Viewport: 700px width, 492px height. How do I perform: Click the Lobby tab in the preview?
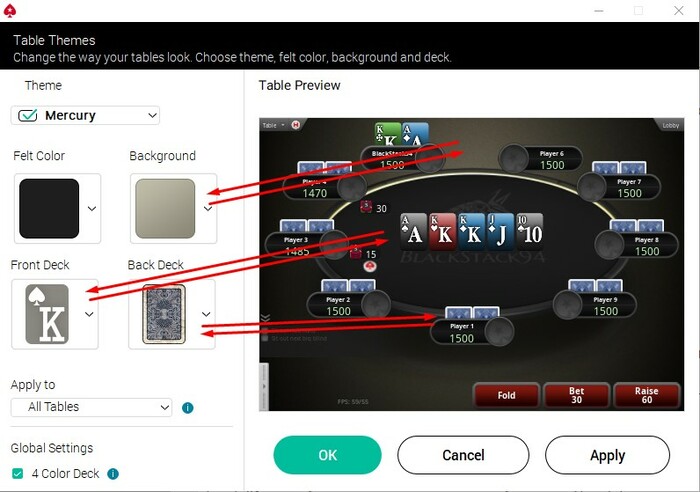tap(670, 125)
